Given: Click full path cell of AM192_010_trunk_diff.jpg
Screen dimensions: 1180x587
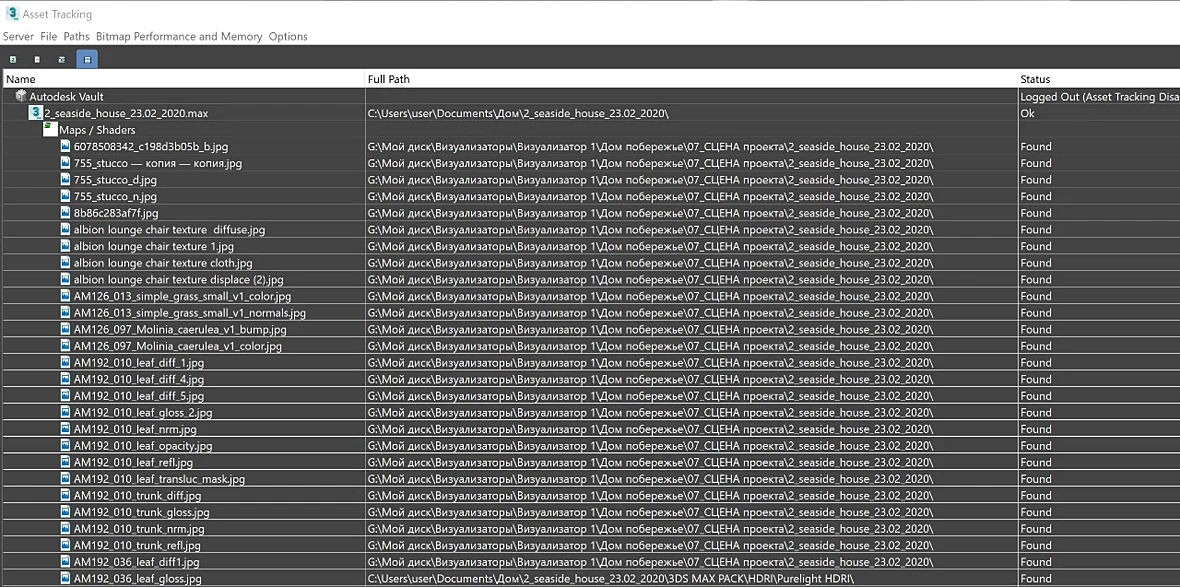Looking at the screenshot, I should click(691, 495).
